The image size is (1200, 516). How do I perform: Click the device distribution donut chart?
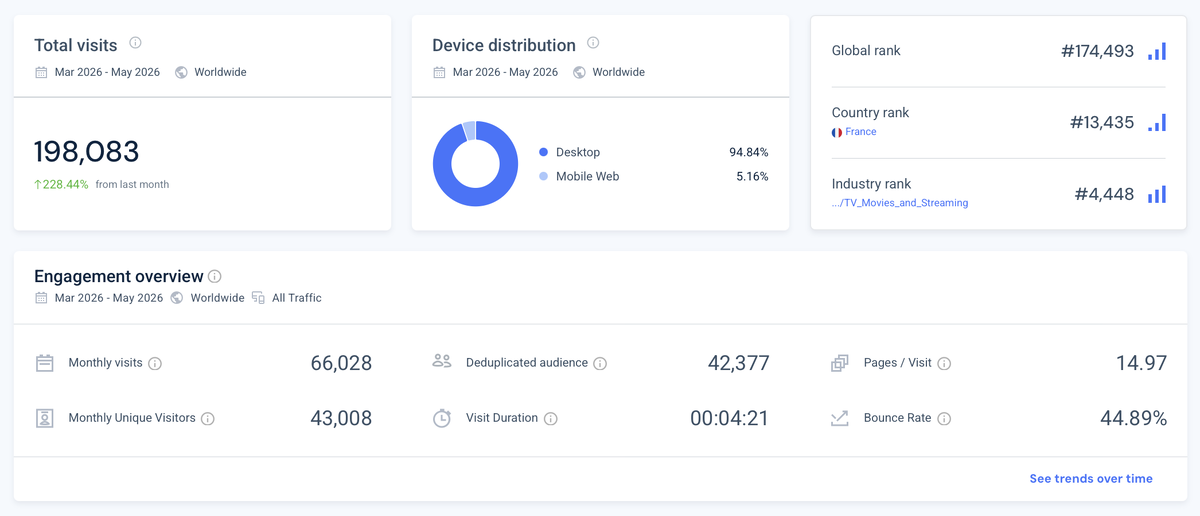pos(475,164)
